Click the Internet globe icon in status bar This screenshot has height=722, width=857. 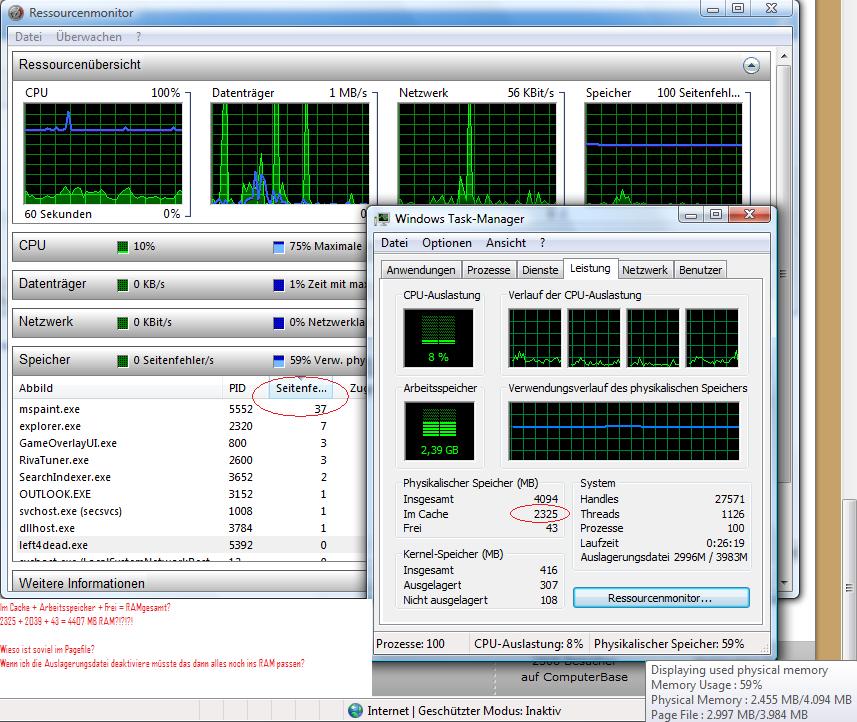click(355, 711)
